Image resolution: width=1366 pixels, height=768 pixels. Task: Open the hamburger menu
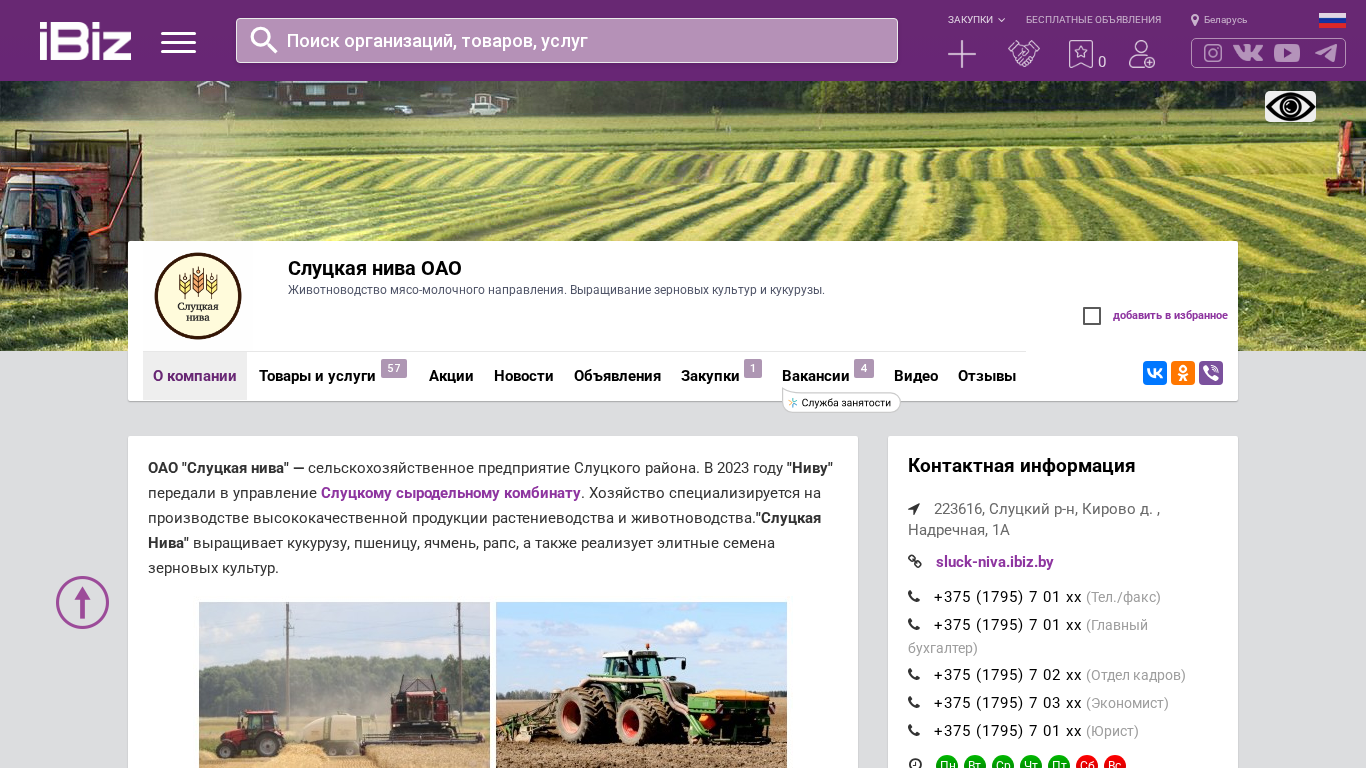pyautogui.click(x=178, y=42)
